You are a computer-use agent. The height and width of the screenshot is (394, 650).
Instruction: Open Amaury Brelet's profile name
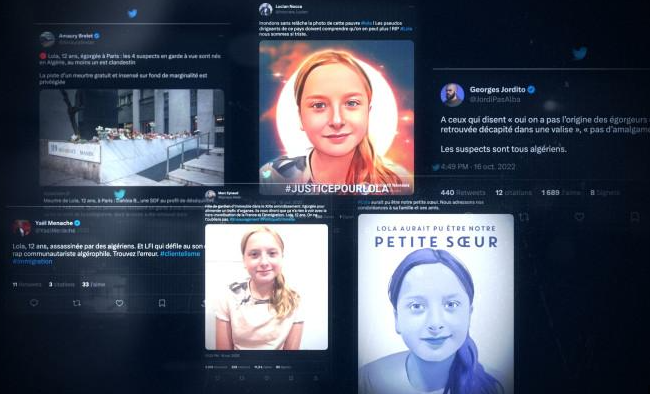75,36
